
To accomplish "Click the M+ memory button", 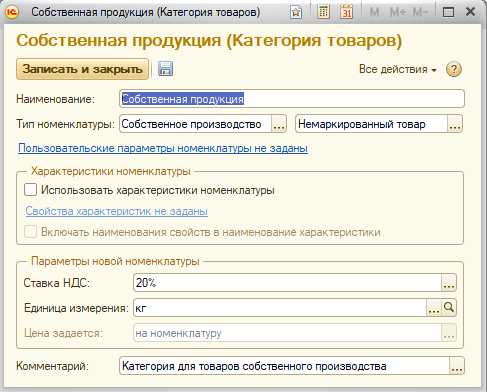I will tap(398, 12).
